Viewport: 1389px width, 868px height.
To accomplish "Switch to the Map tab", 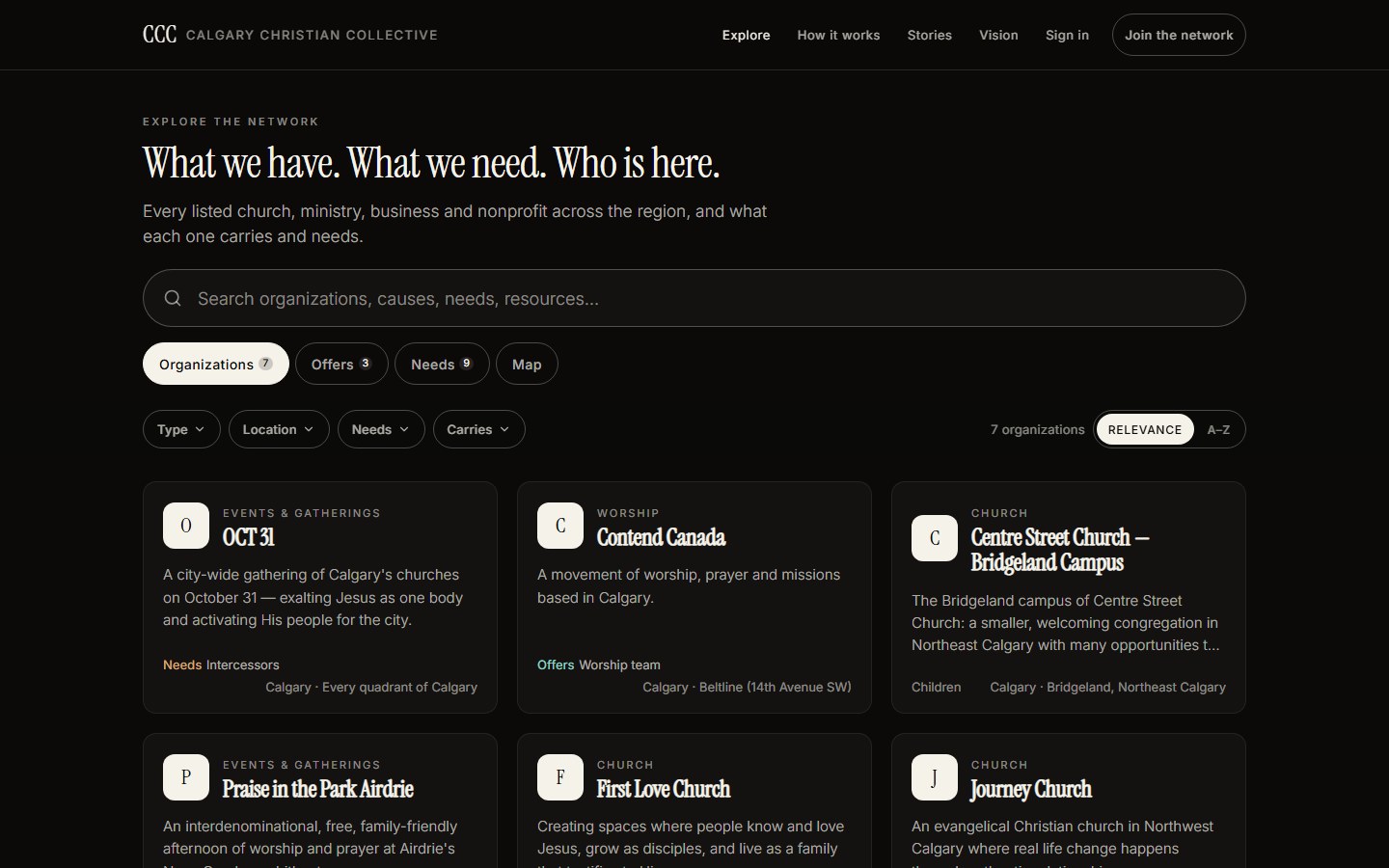I will coord(527,364).
